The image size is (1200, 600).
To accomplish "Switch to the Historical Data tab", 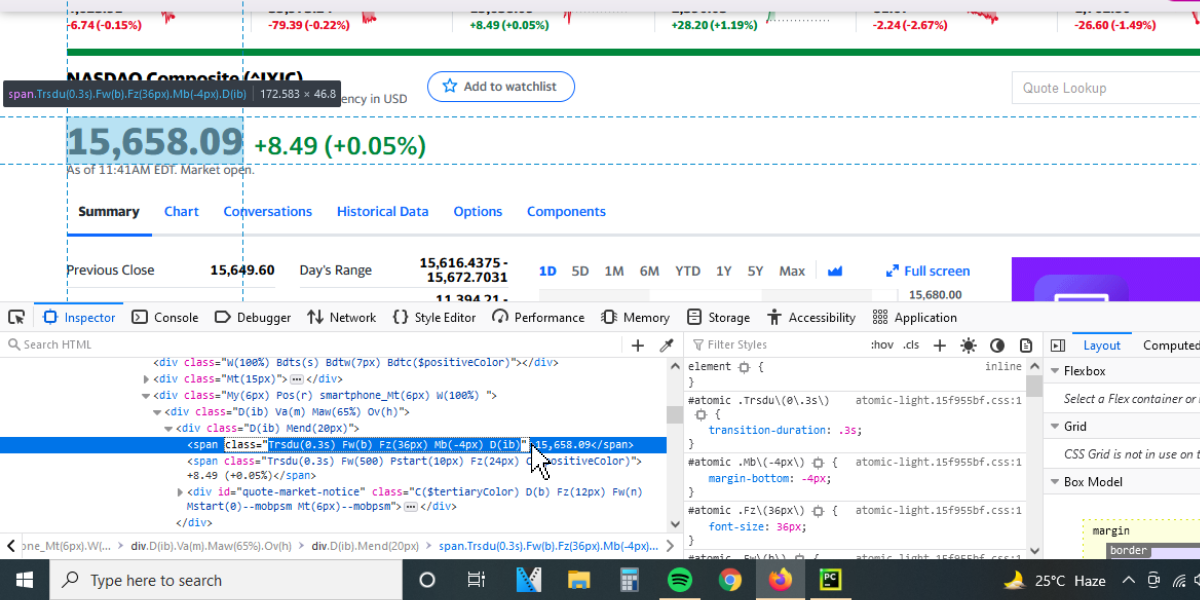I will click(x=382, y=211).
